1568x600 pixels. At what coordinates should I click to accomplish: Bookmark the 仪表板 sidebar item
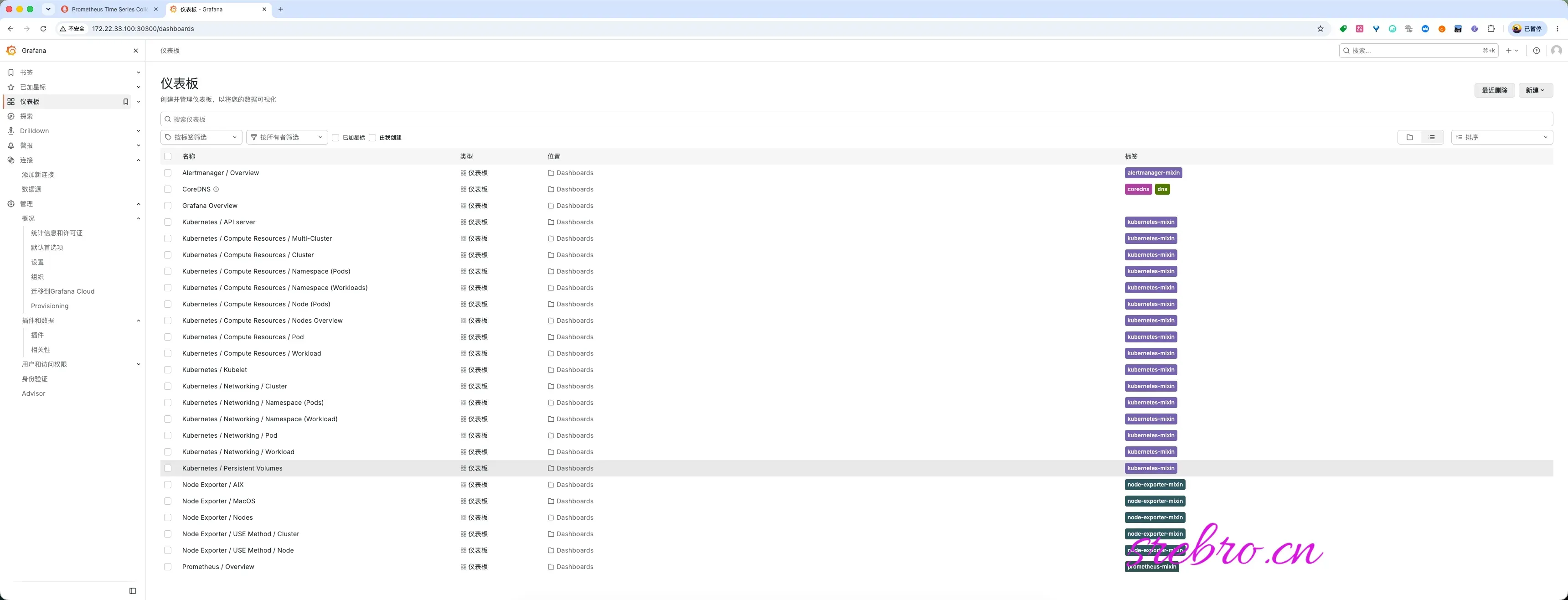click(126, 102)
